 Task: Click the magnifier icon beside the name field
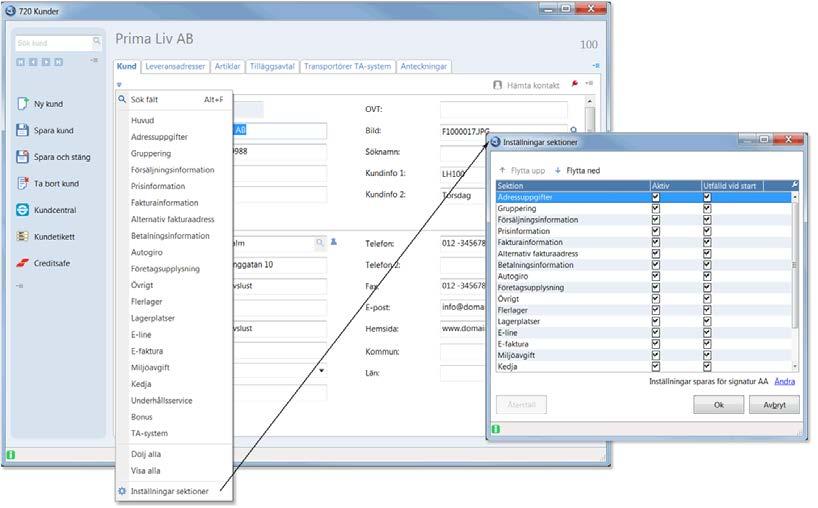coord(320,243)
